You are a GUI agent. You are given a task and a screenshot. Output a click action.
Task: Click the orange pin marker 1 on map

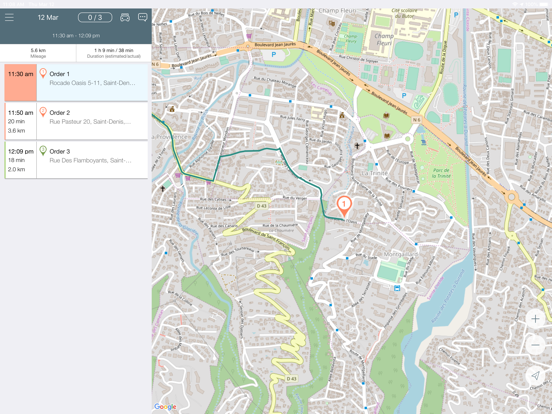344,206
